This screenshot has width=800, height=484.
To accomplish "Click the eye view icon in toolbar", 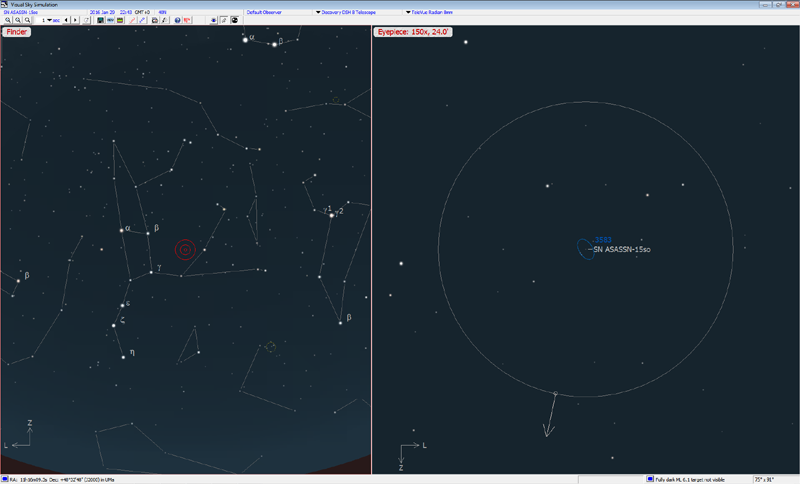I will 213,20.
